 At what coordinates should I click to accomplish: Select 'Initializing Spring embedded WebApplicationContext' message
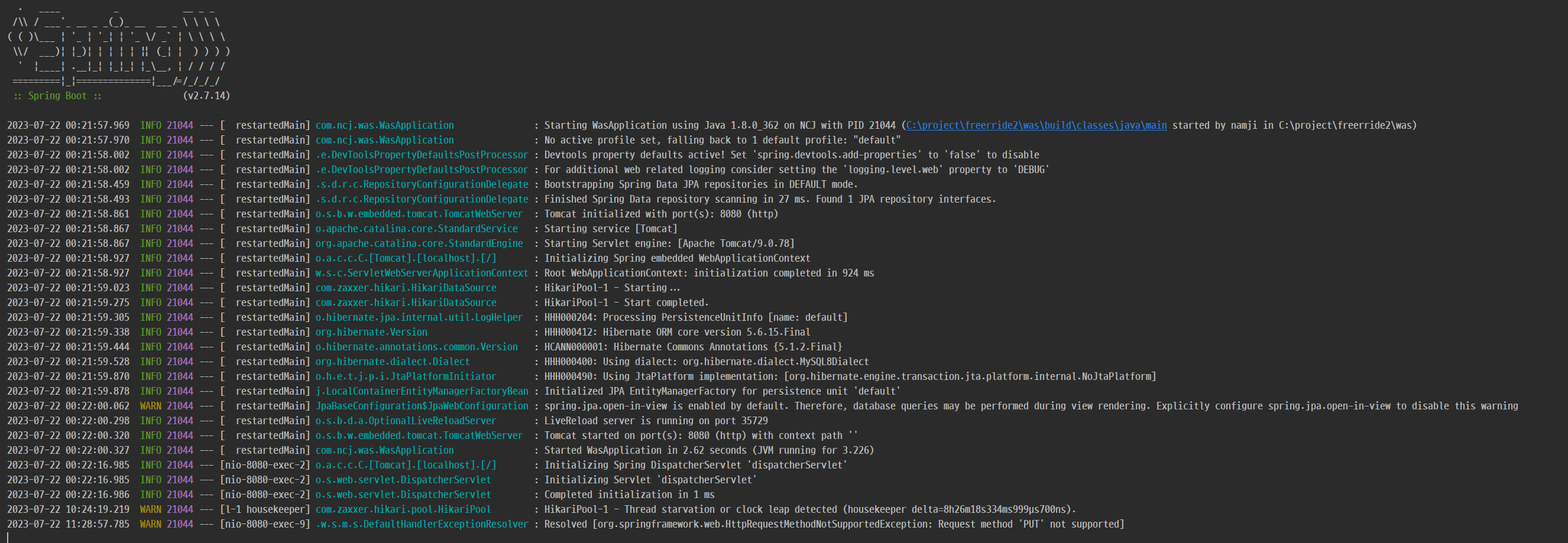677,258
